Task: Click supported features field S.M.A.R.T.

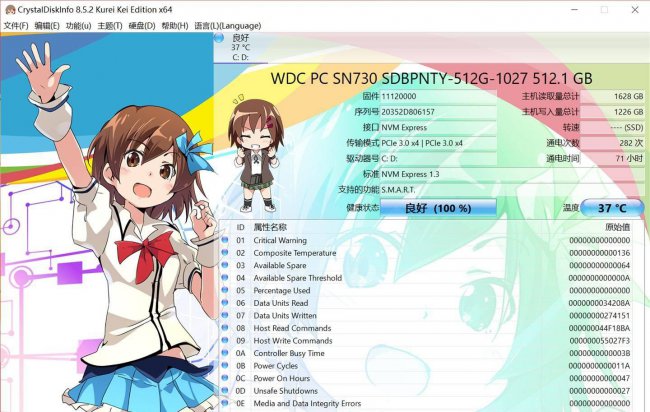Action: (x=512, y=190)
